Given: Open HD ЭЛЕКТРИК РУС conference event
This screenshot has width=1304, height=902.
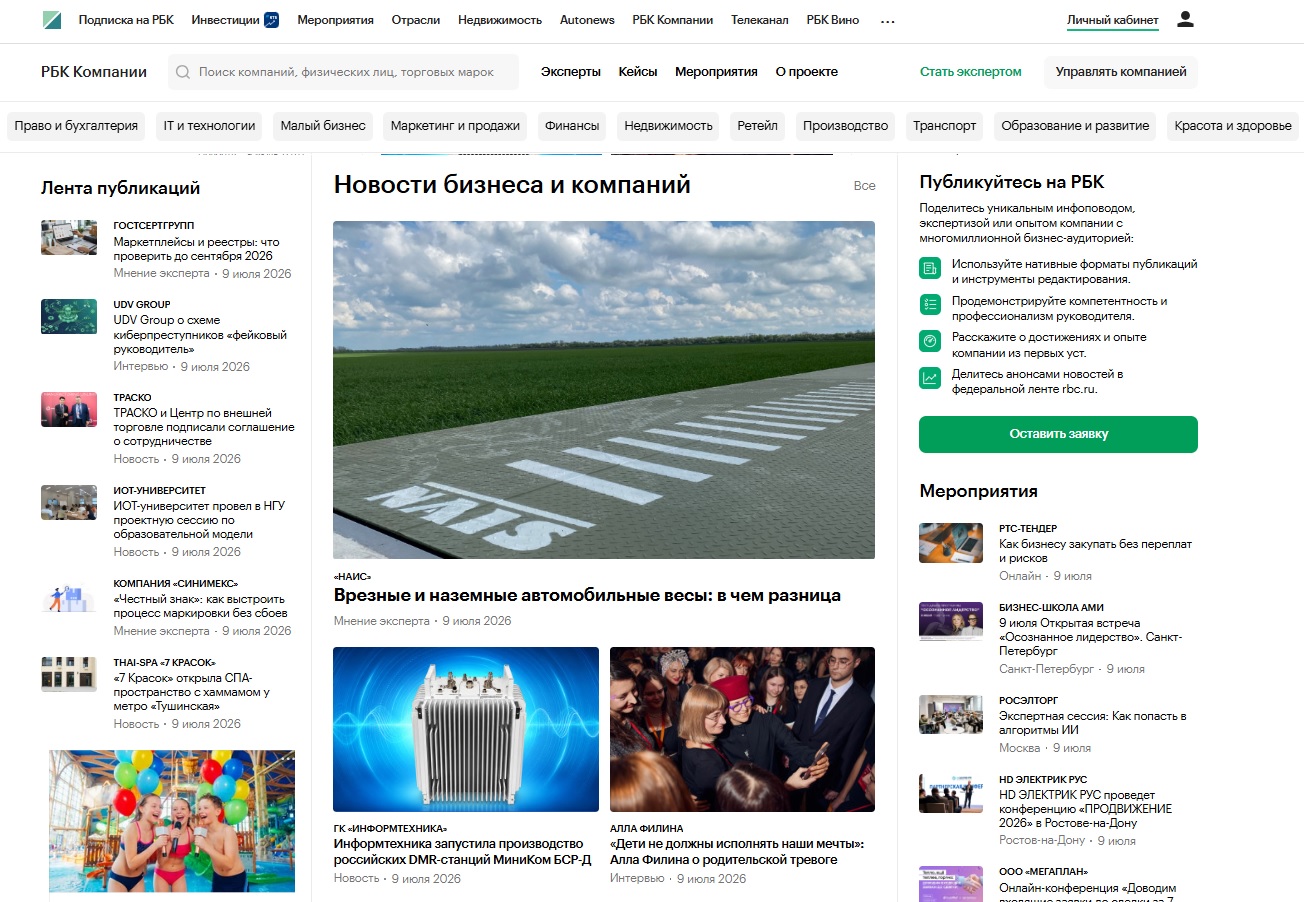Looking at the screenshot, I should 1086,809.
